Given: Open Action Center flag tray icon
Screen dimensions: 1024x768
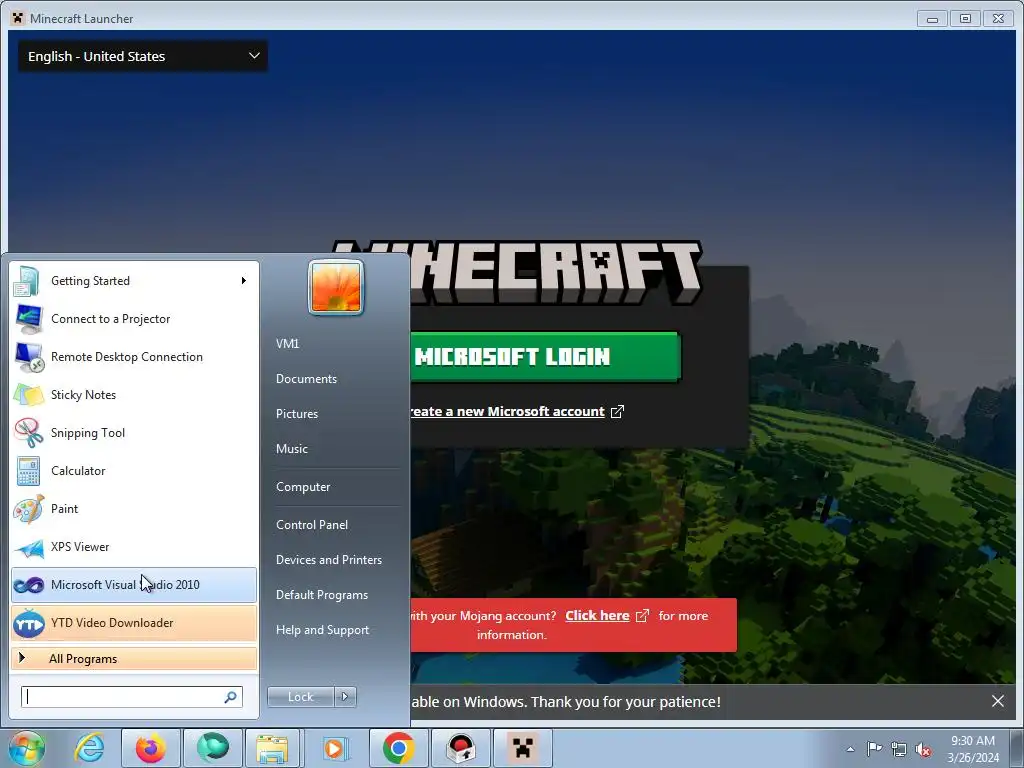Looking at the screenshot, I should [x=874, y=749].
